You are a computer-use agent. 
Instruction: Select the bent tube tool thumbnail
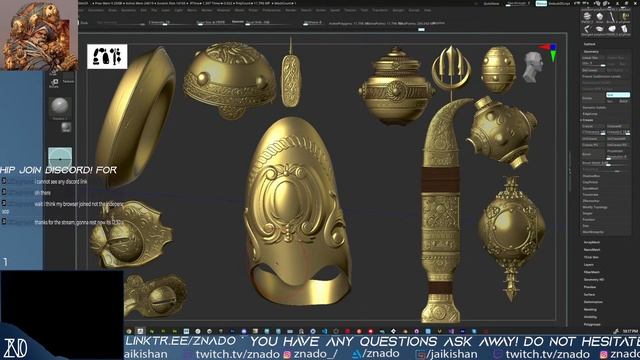coord(587,29)
